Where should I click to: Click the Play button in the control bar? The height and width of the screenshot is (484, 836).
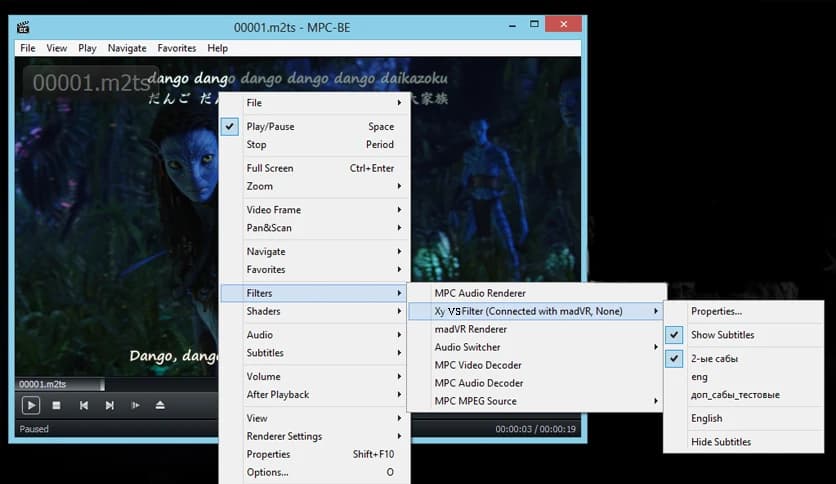(31, 406)
